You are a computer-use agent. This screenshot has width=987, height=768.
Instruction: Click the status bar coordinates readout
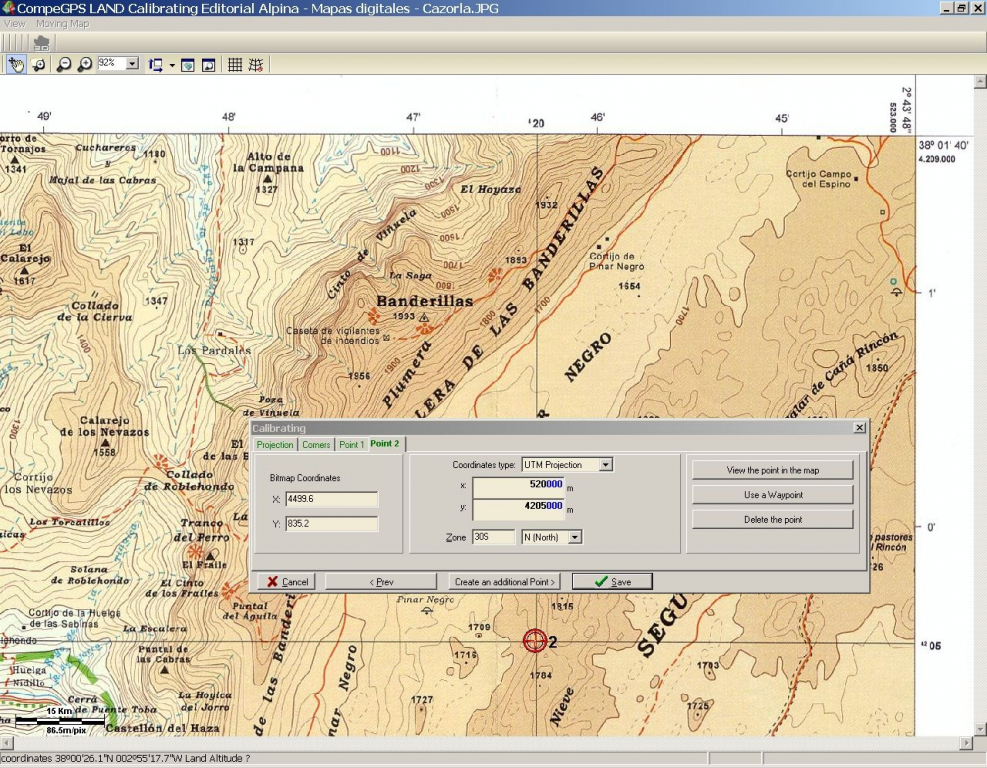tap(125, 759)
